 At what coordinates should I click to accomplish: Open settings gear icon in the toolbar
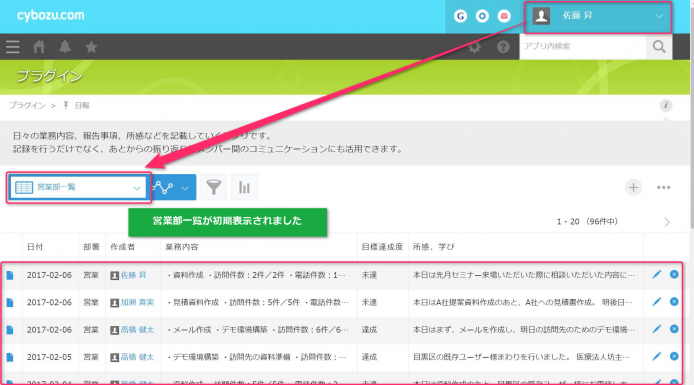click(x=474, y=46)
